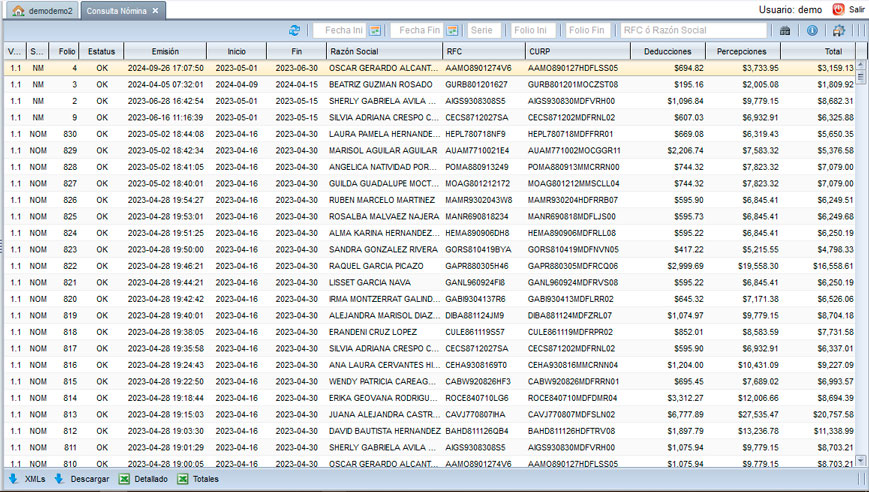Sort by the Deducciones column header
This screenshot has height=492, width=869.
668,51
